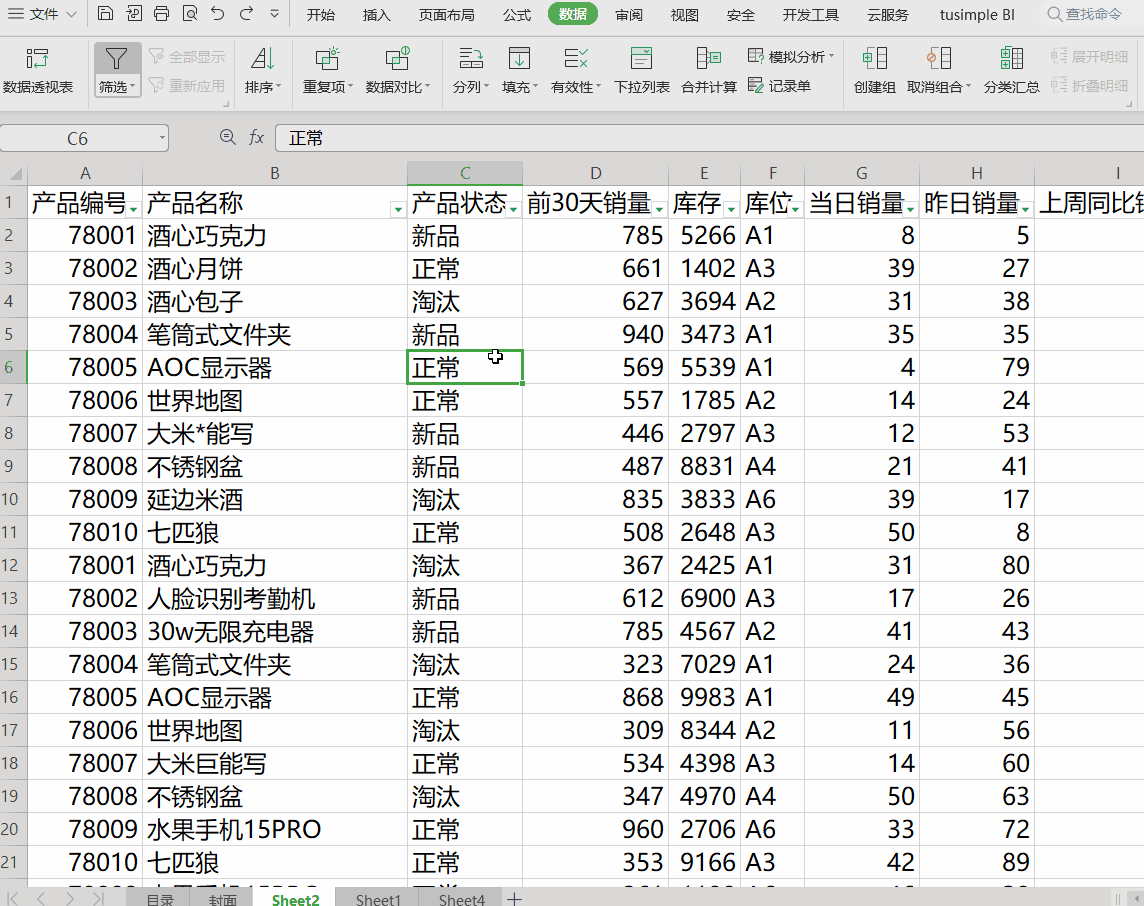Click the select-all corner triangle
This screenshot has height=906, width=1144.
pyautogui.click(x=14, y=174)
